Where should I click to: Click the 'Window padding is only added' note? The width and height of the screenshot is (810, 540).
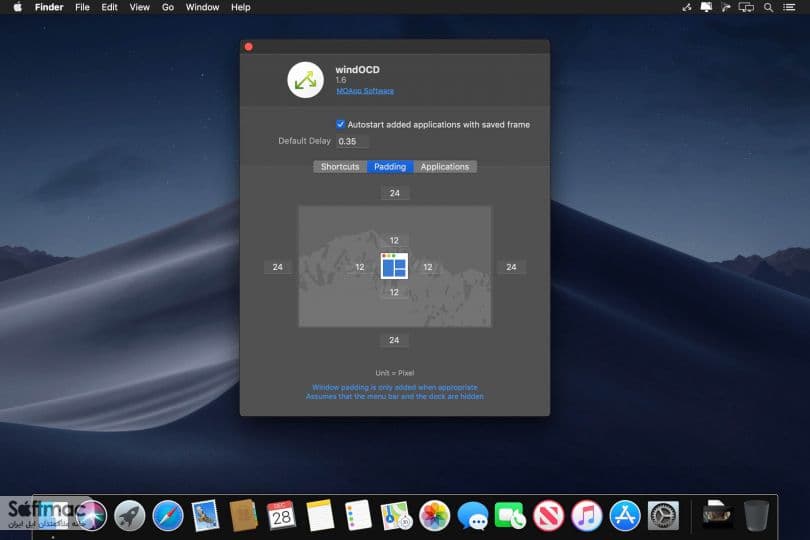click(395, 387)
